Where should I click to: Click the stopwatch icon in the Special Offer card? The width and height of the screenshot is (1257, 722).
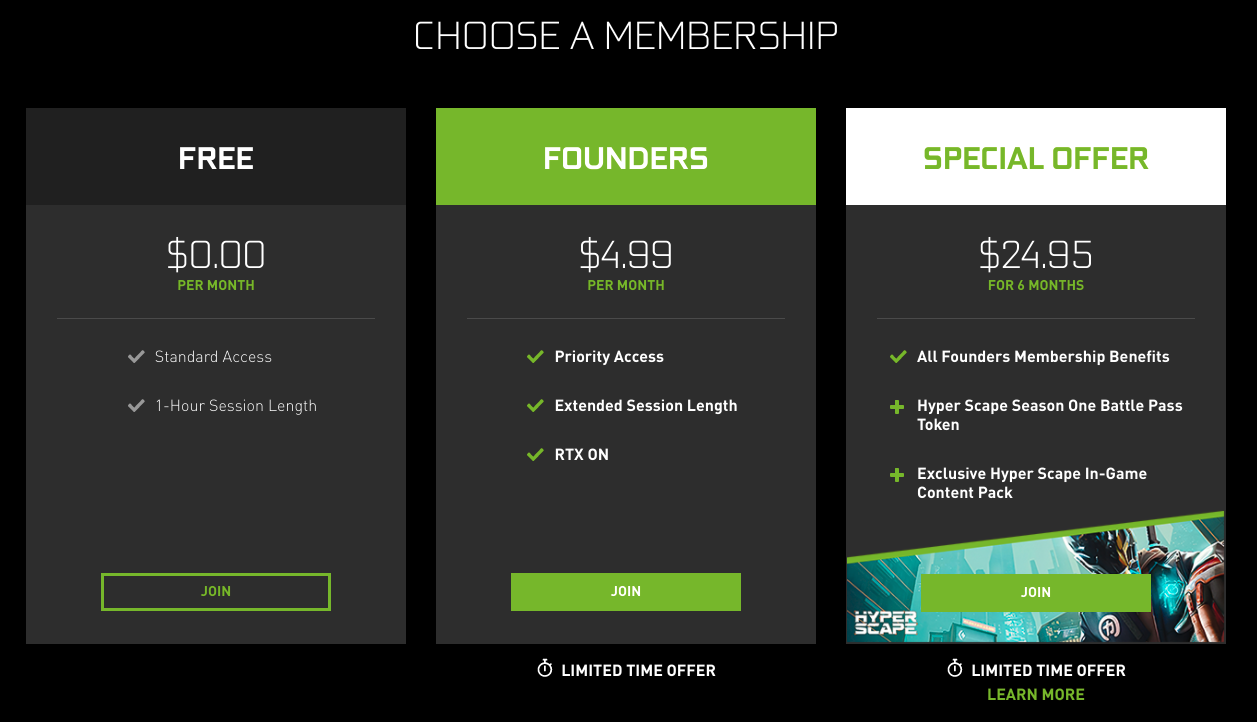pos(953,670)
